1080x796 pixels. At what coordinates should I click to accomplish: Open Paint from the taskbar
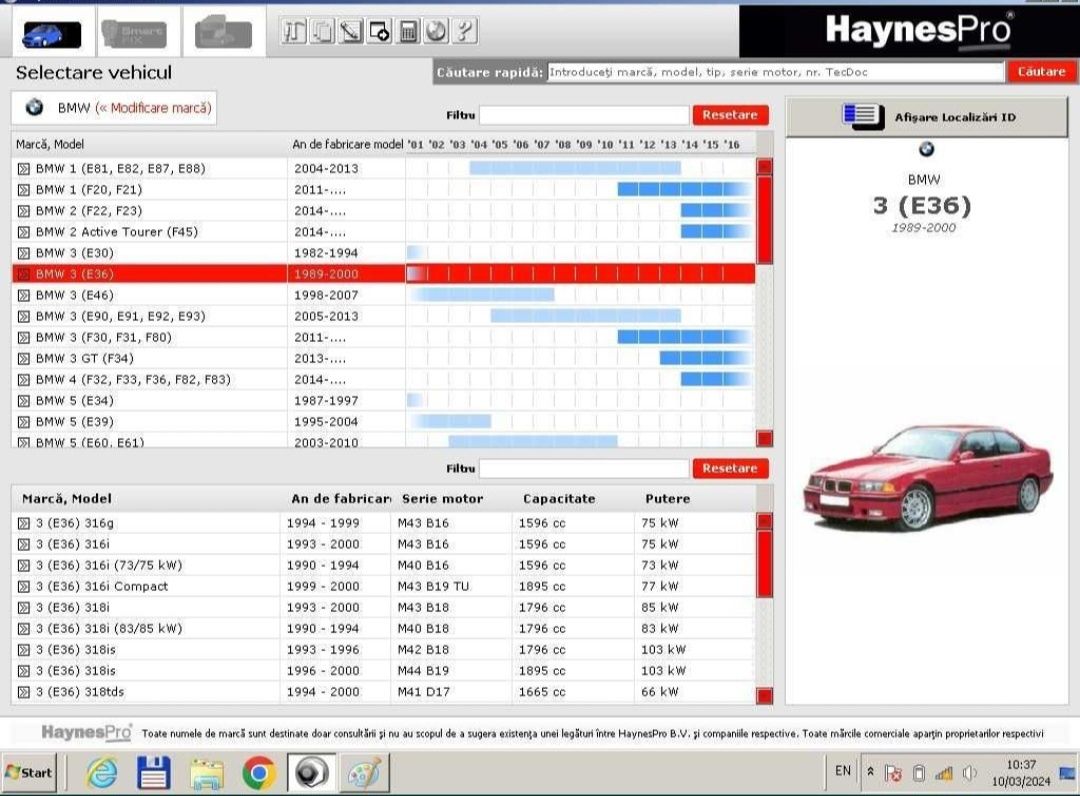point(364,773)
